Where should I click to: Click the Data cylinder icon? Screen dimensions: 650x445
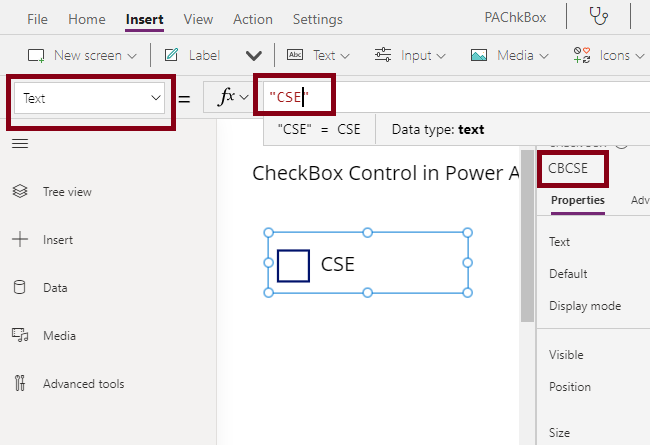19,287
